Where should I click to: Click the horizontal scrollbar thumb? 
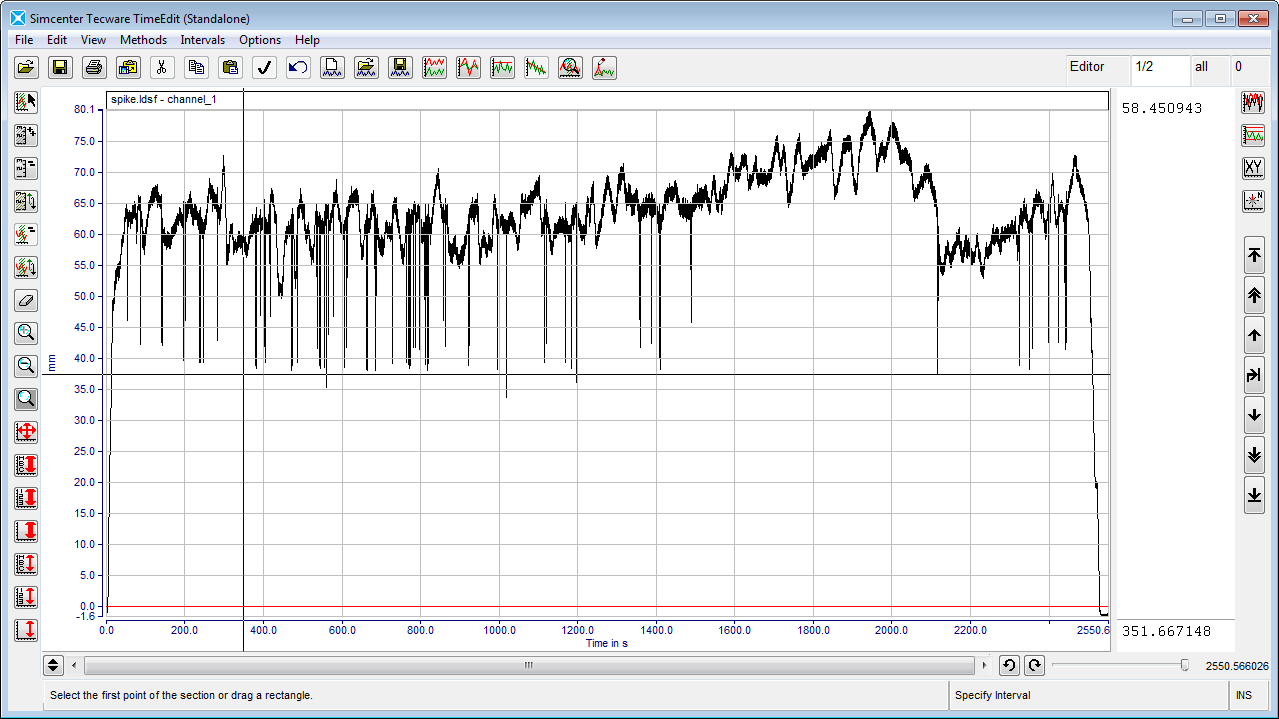tap(529, 665)
